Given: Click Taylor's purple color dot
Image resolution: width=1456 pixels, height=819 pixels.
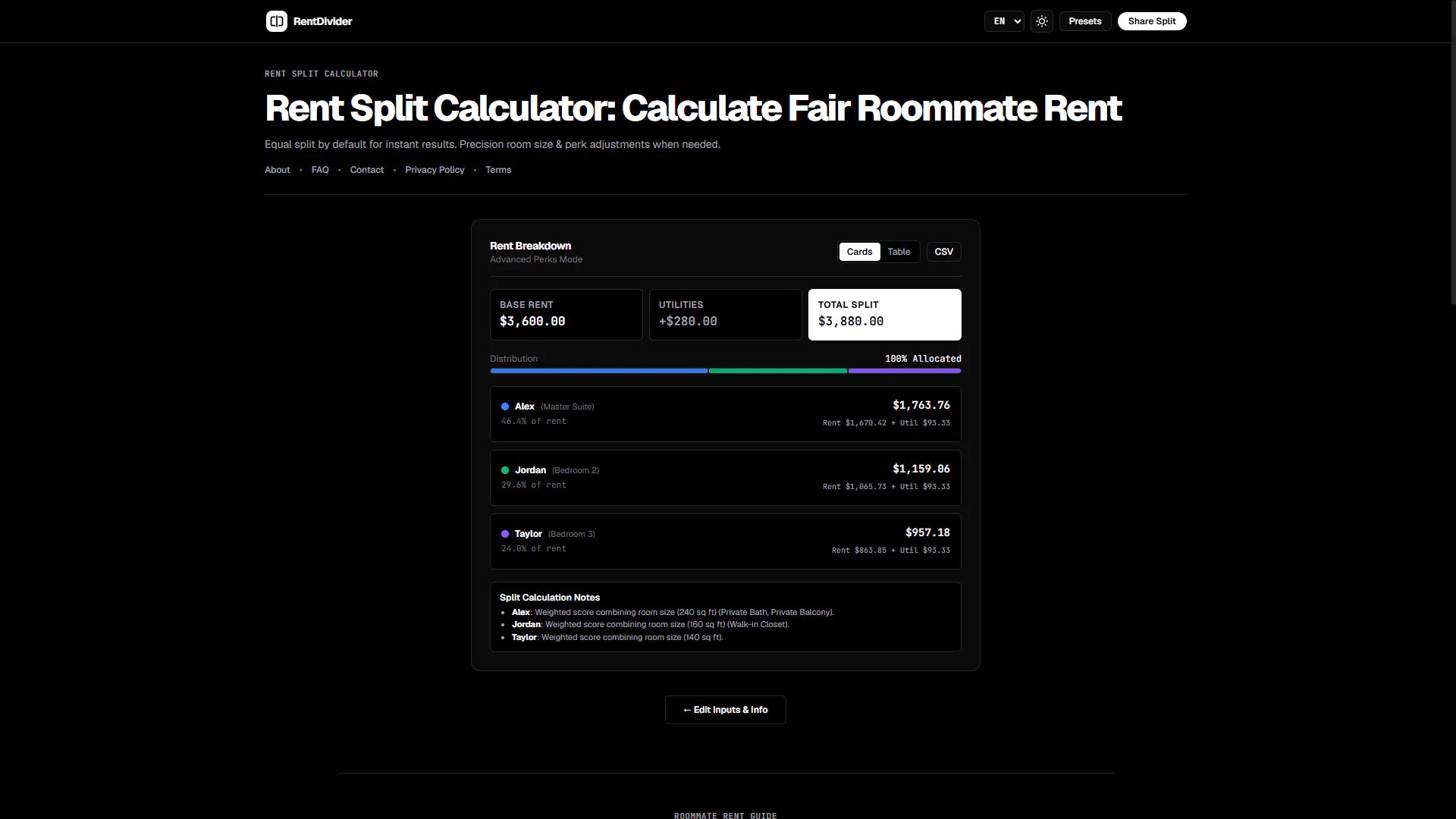Looking at the screenshot, I should coord(505,534).
